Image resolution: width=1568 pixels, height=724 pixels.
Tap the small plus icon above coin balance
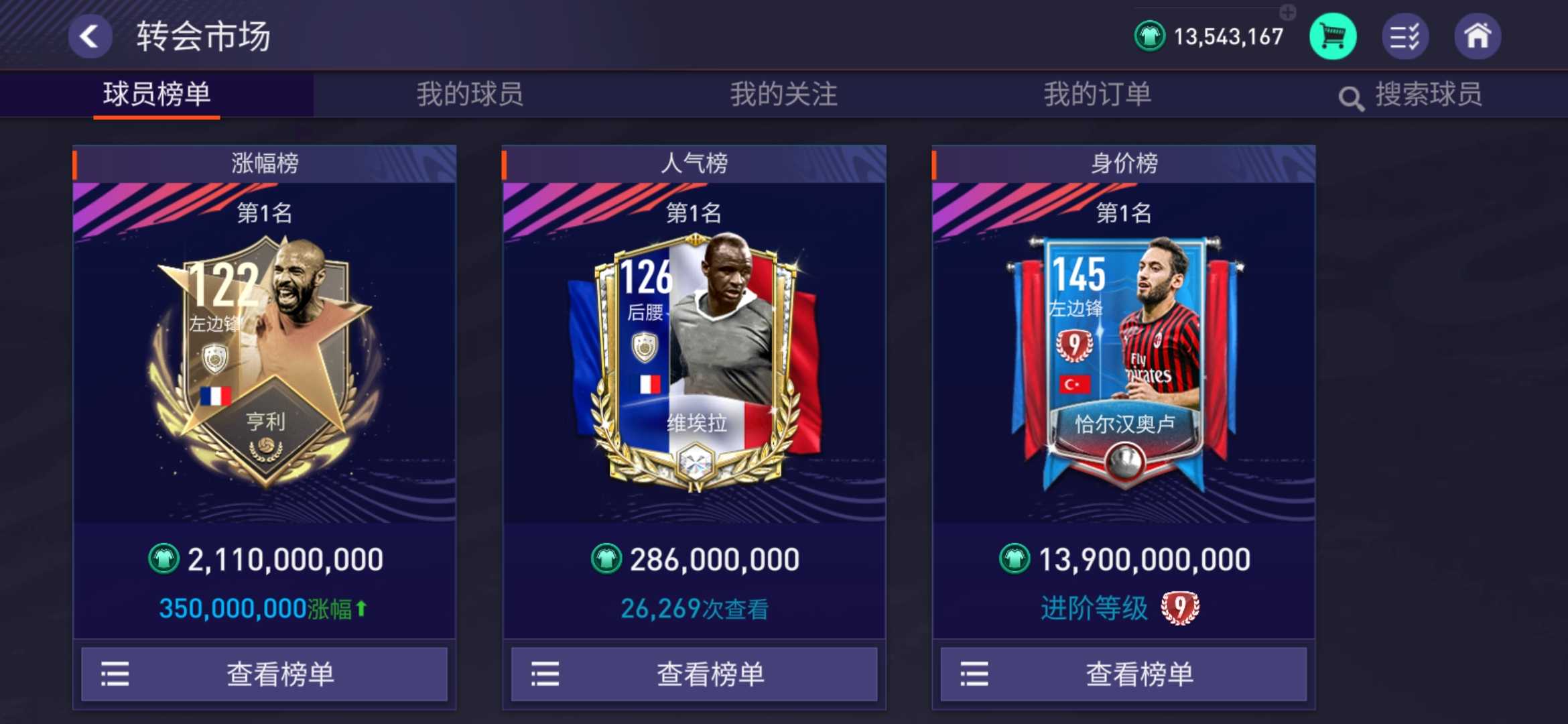[1288, 12]
